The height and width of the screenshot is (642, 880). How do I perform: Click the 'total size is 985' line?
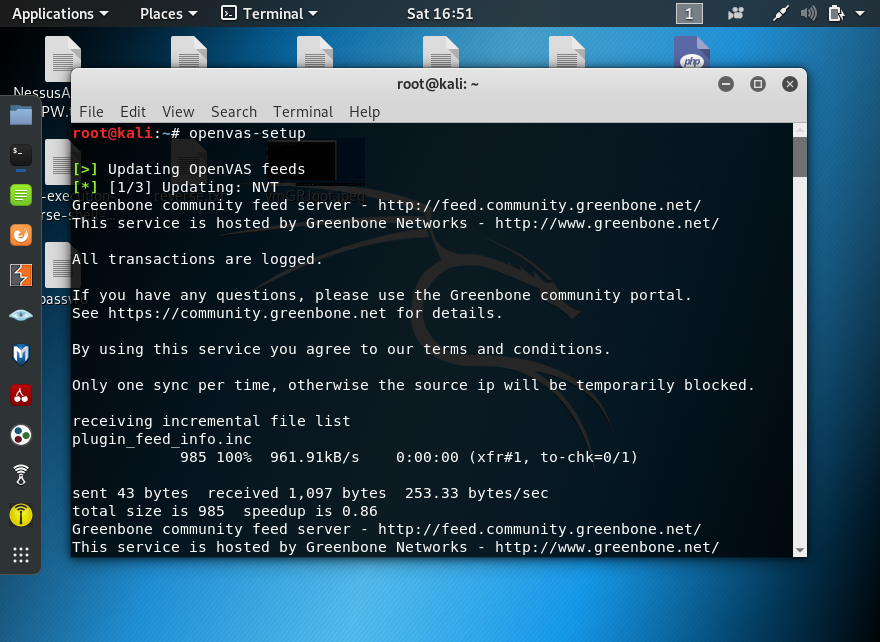coord(224,511)
